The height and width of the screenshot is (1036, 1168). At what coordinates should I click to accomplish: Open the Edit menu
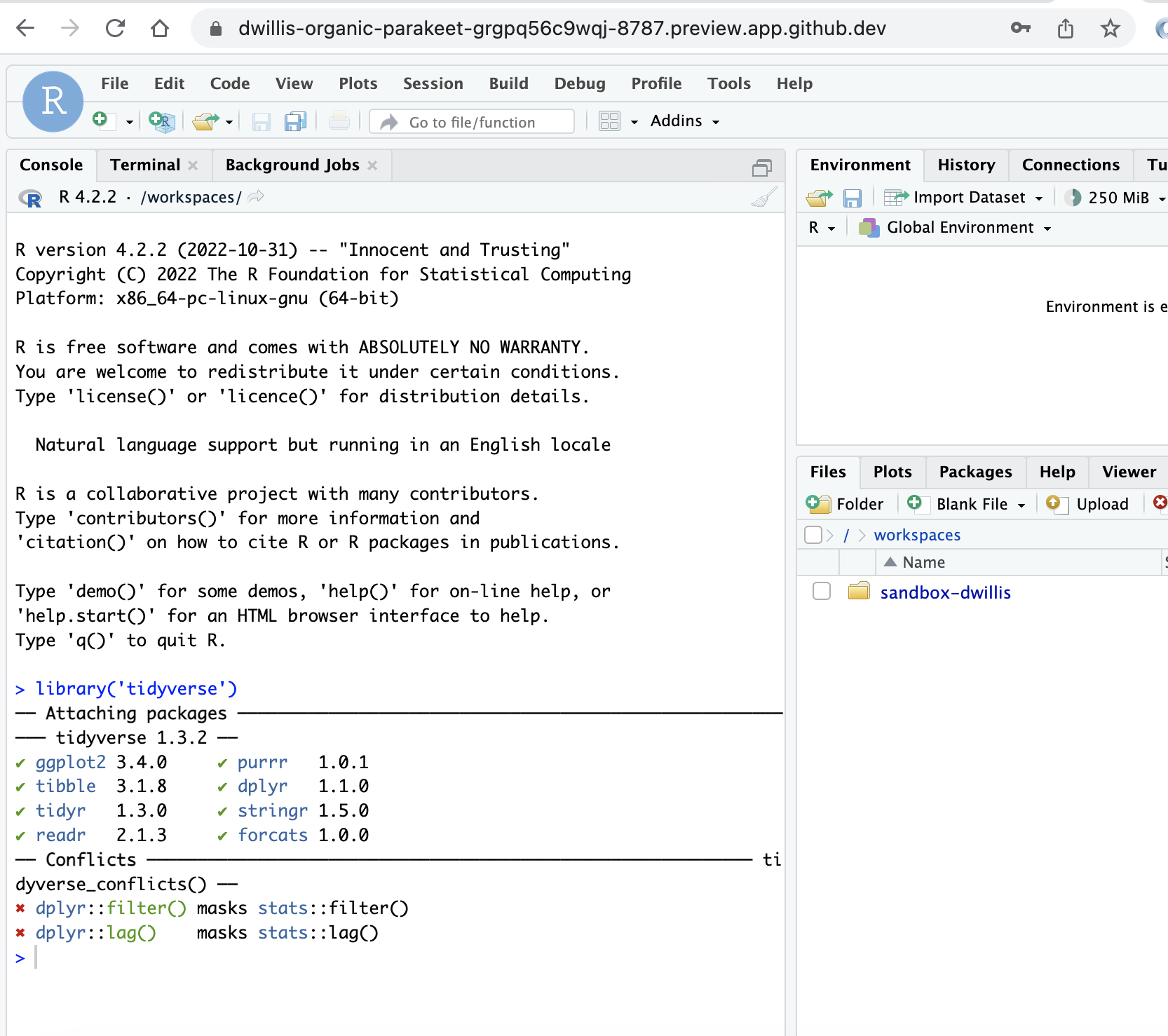[169, 83]
